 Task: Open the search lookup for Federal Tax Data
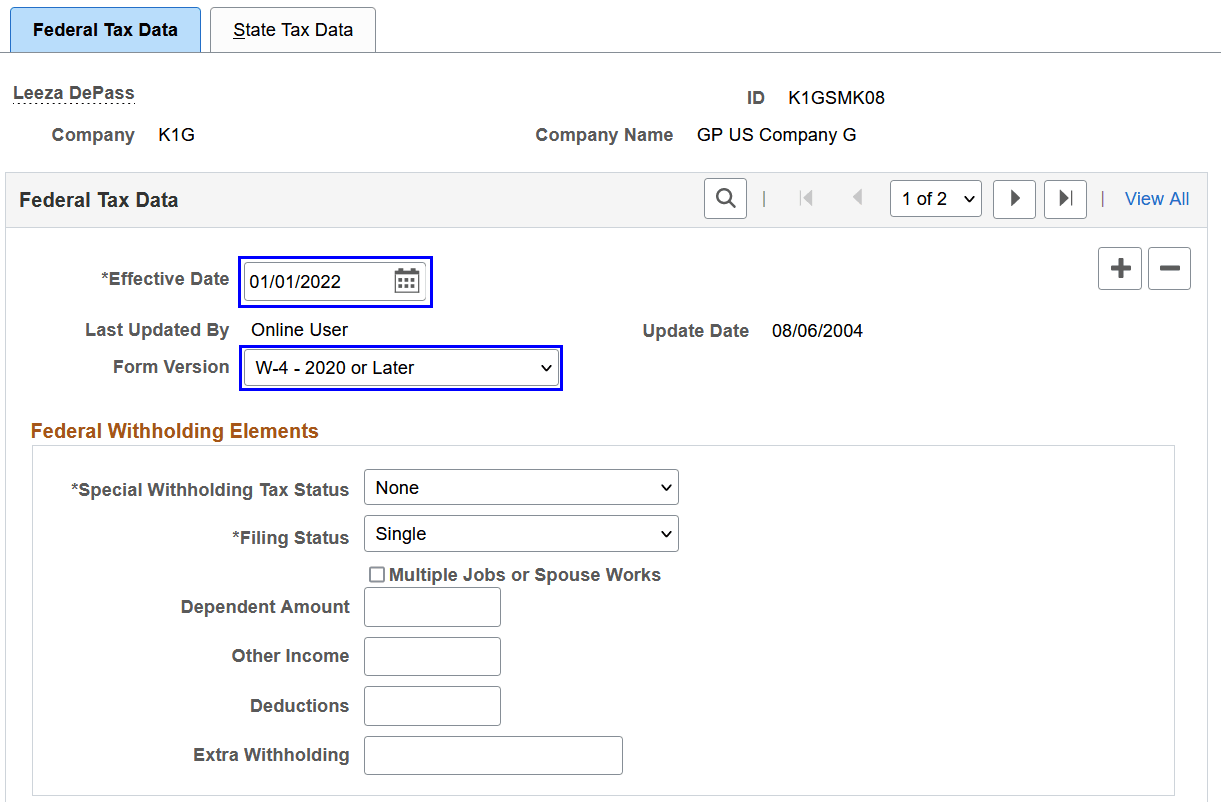tap(725, 198)
